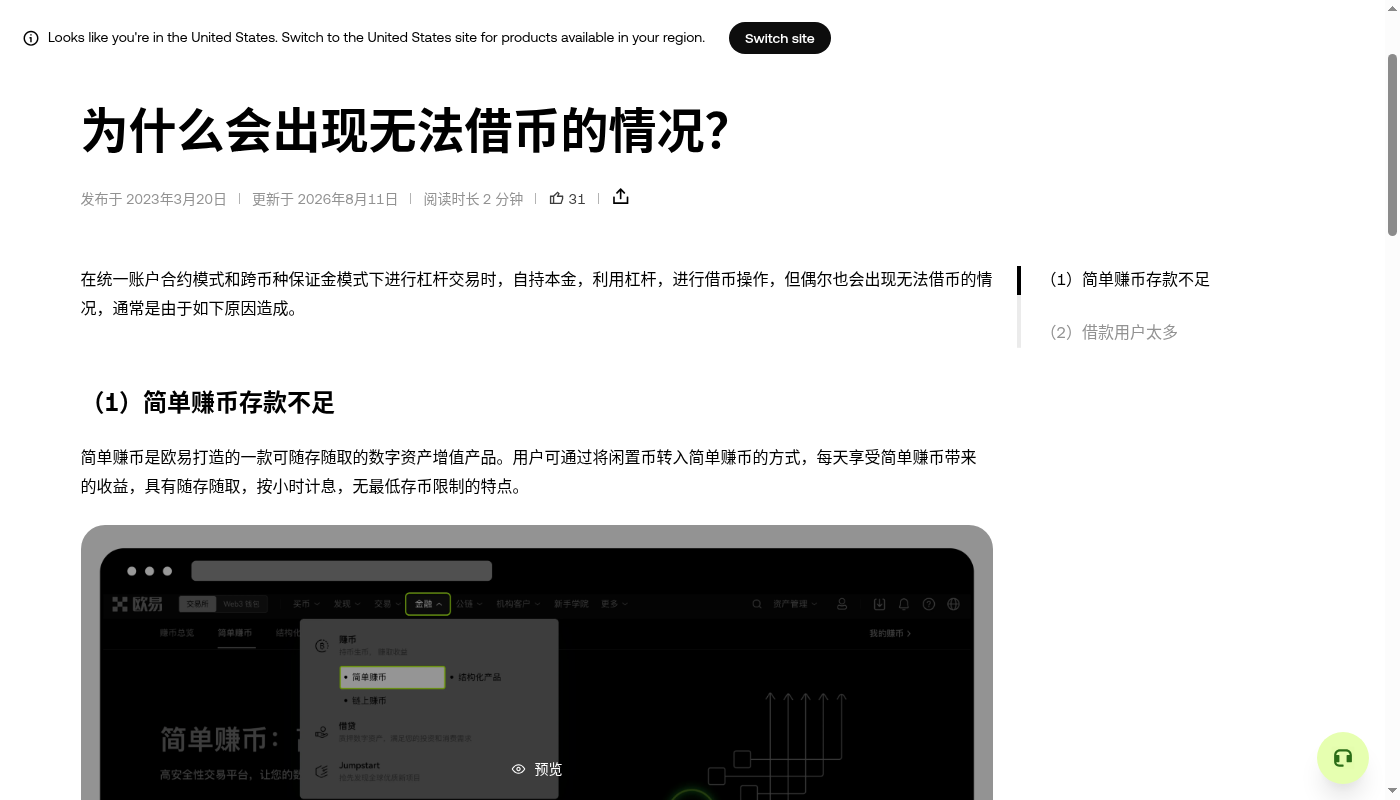Click the 简单赚币 screenshot thumbnail
Viewport: 1400px width, 800px height.
(x=537, y=662)
